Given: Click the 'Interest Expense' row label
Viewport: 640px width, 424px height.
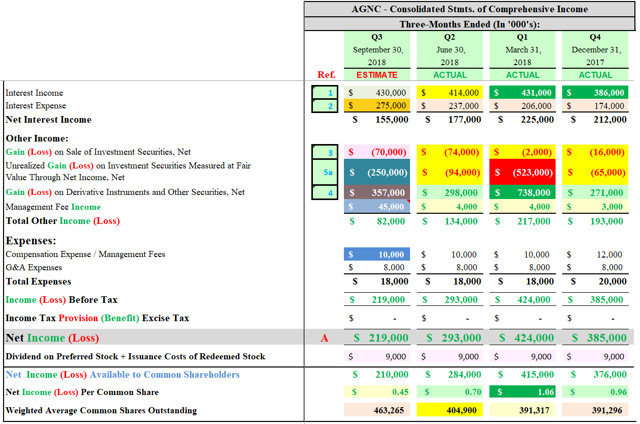Looking at the screenshot, I should (x=36, y=106).
